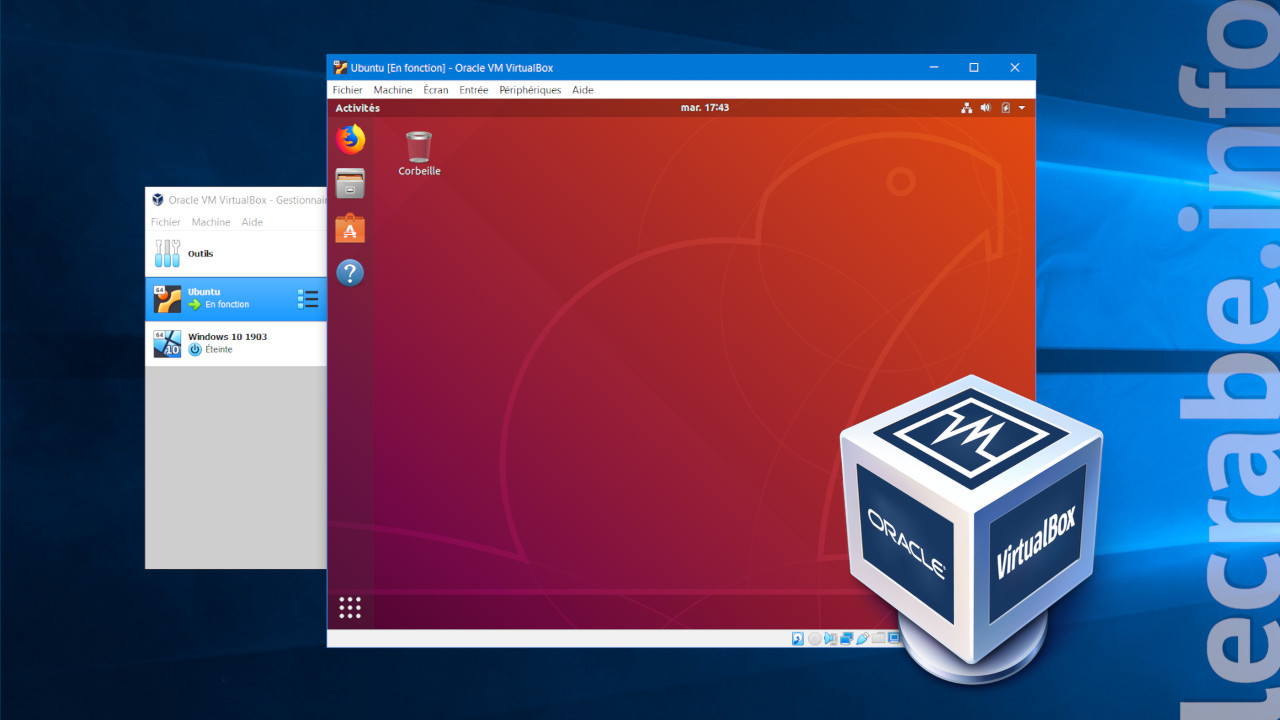Click the network icon in Ubuntu top bar
The image size is (1280, 720).
coord(966,108)
